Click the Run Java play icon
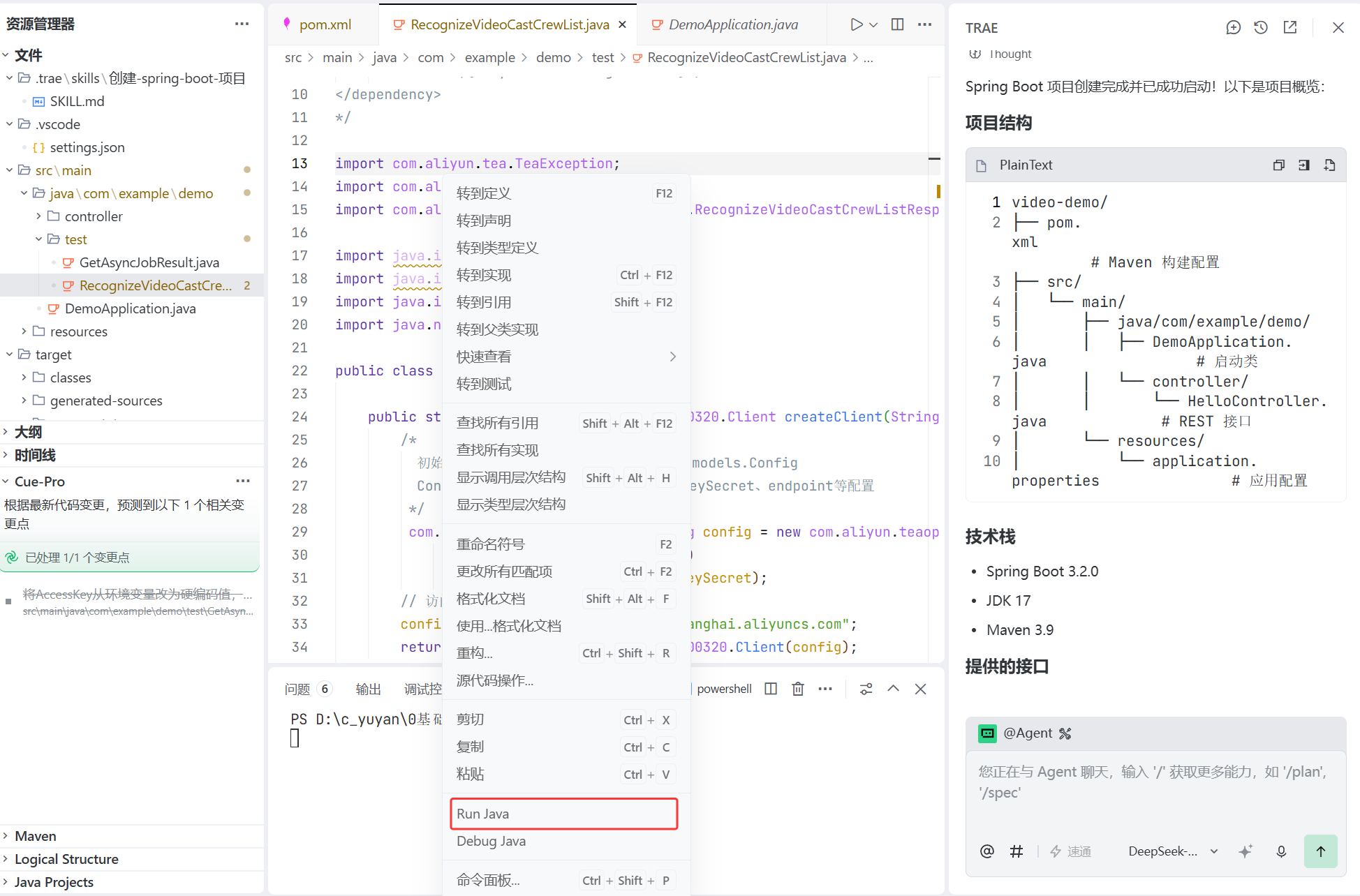Viewport: 1360px width, 896px height. point(856,24)
